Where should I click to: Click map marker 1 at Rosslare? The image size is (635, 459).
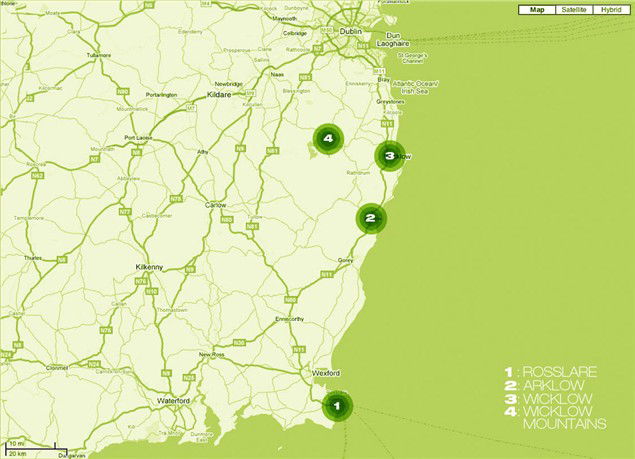tap(336, 406)
